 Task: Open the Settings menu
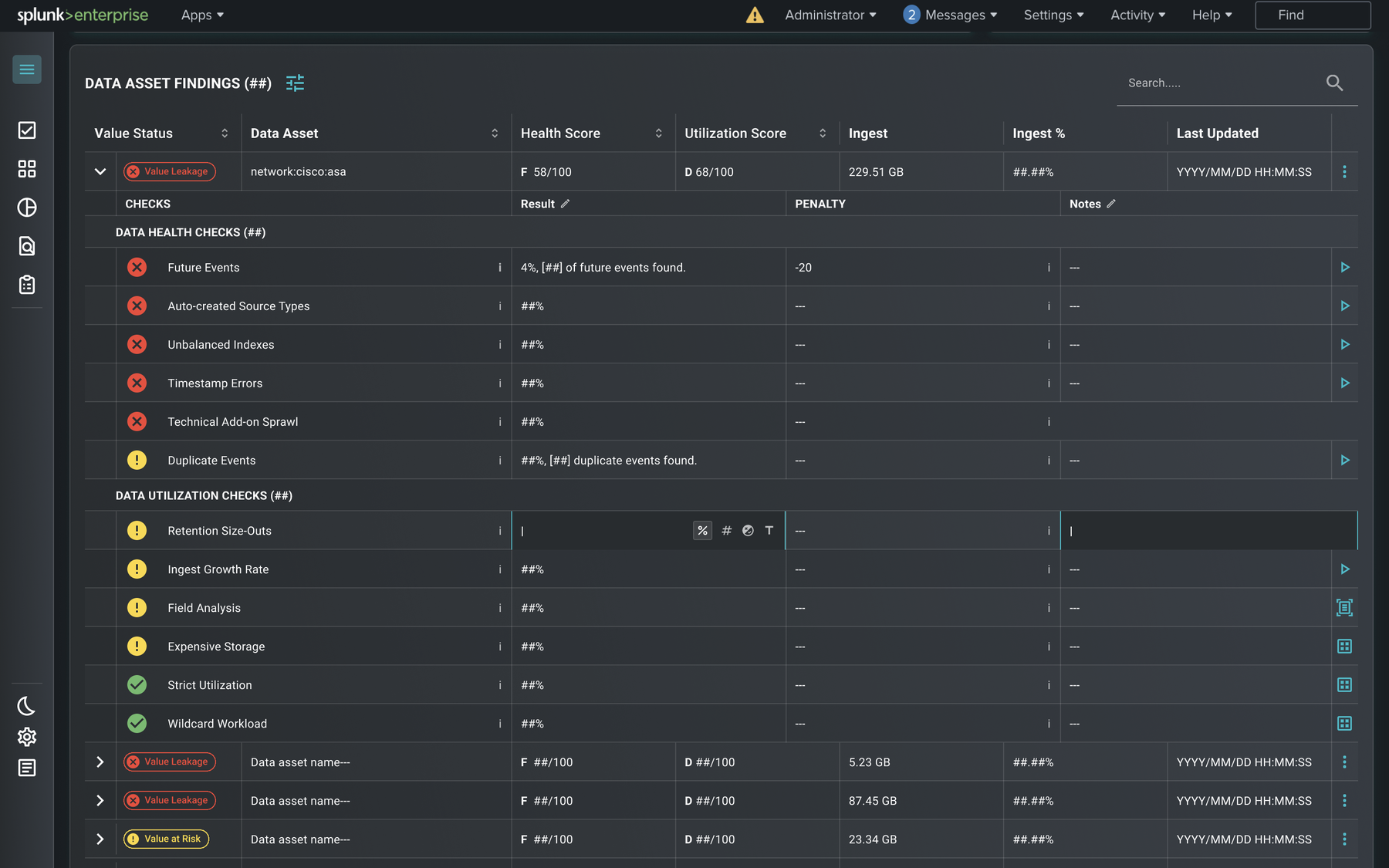[x=1053, y=15]
